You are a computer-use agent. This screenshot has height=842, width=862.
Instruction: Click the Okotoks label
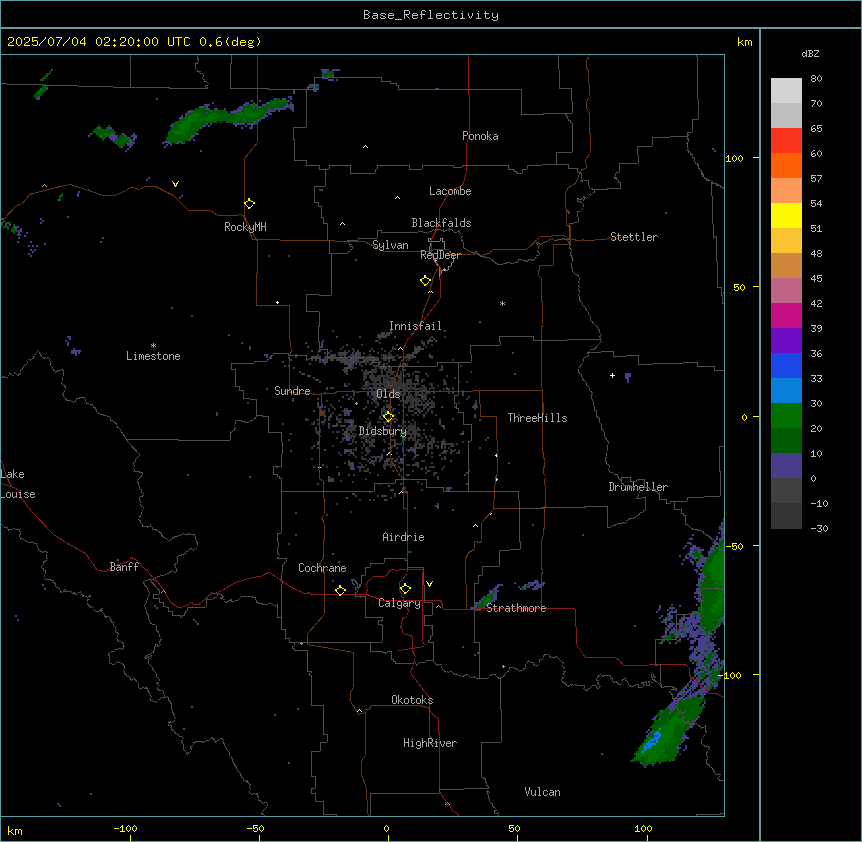(x=412, y=700)
